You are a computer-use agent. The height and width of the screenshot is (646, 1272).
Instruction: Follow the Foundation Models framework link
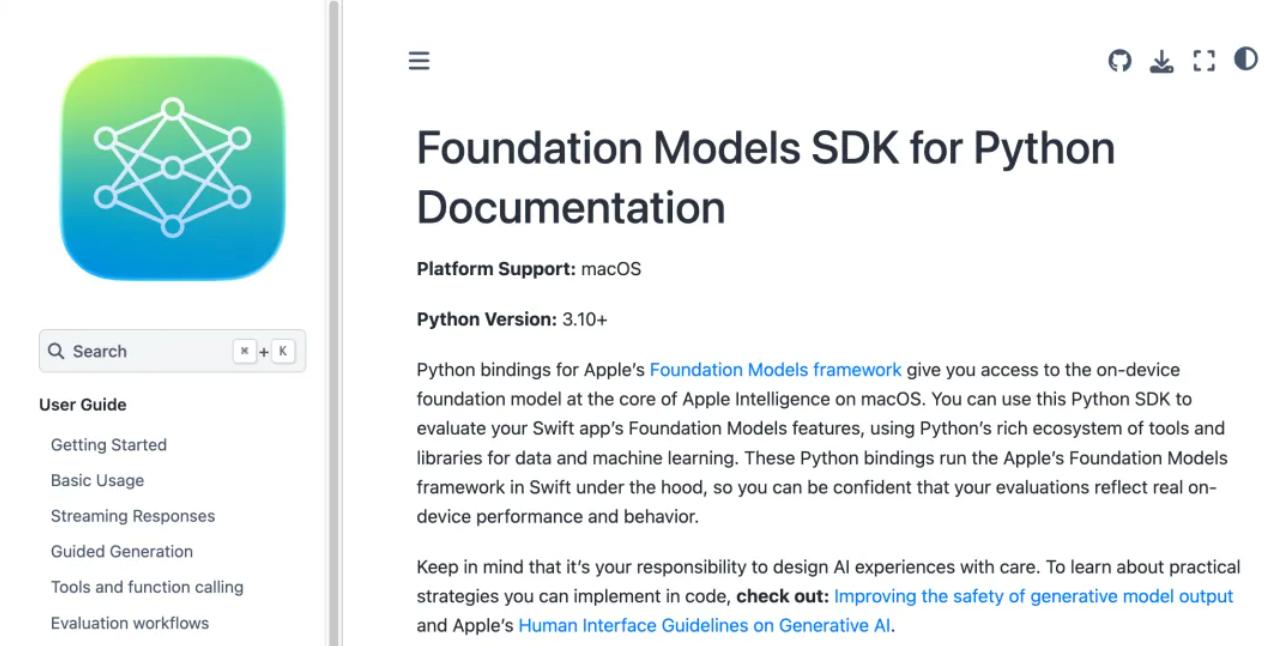point(776,370)
